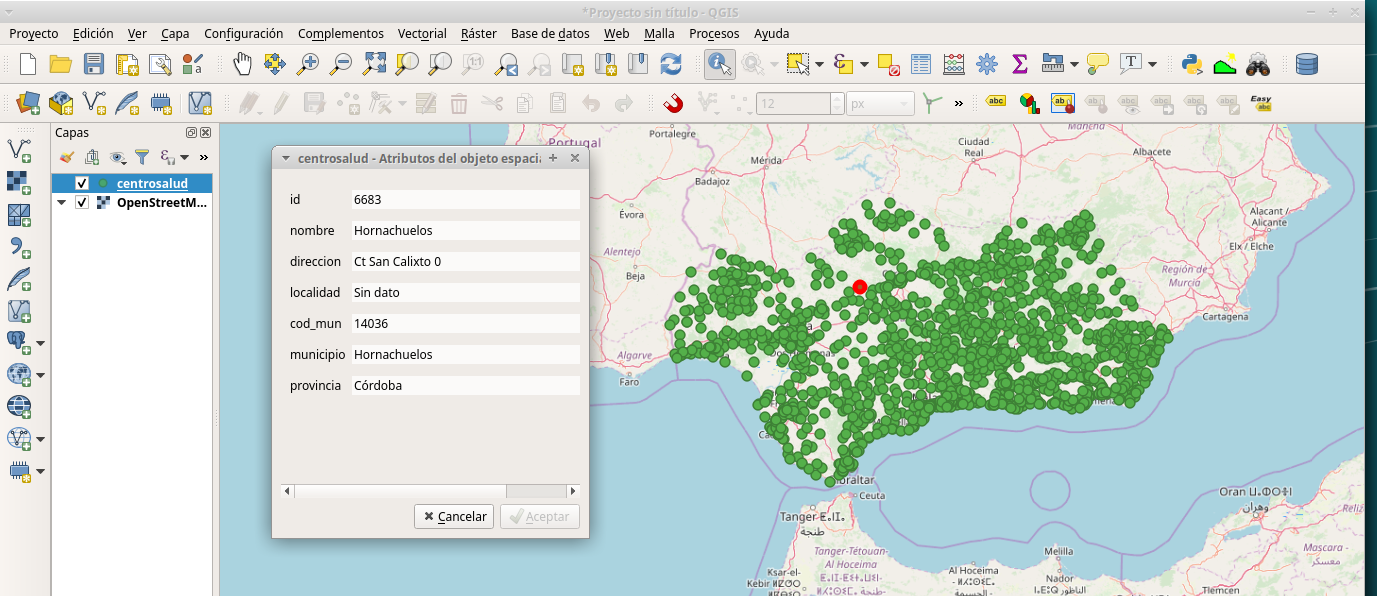This screenshot has width=1377, height=596.
Task: Activate the Pan Map tool
Action: click(x=243, y=63)
